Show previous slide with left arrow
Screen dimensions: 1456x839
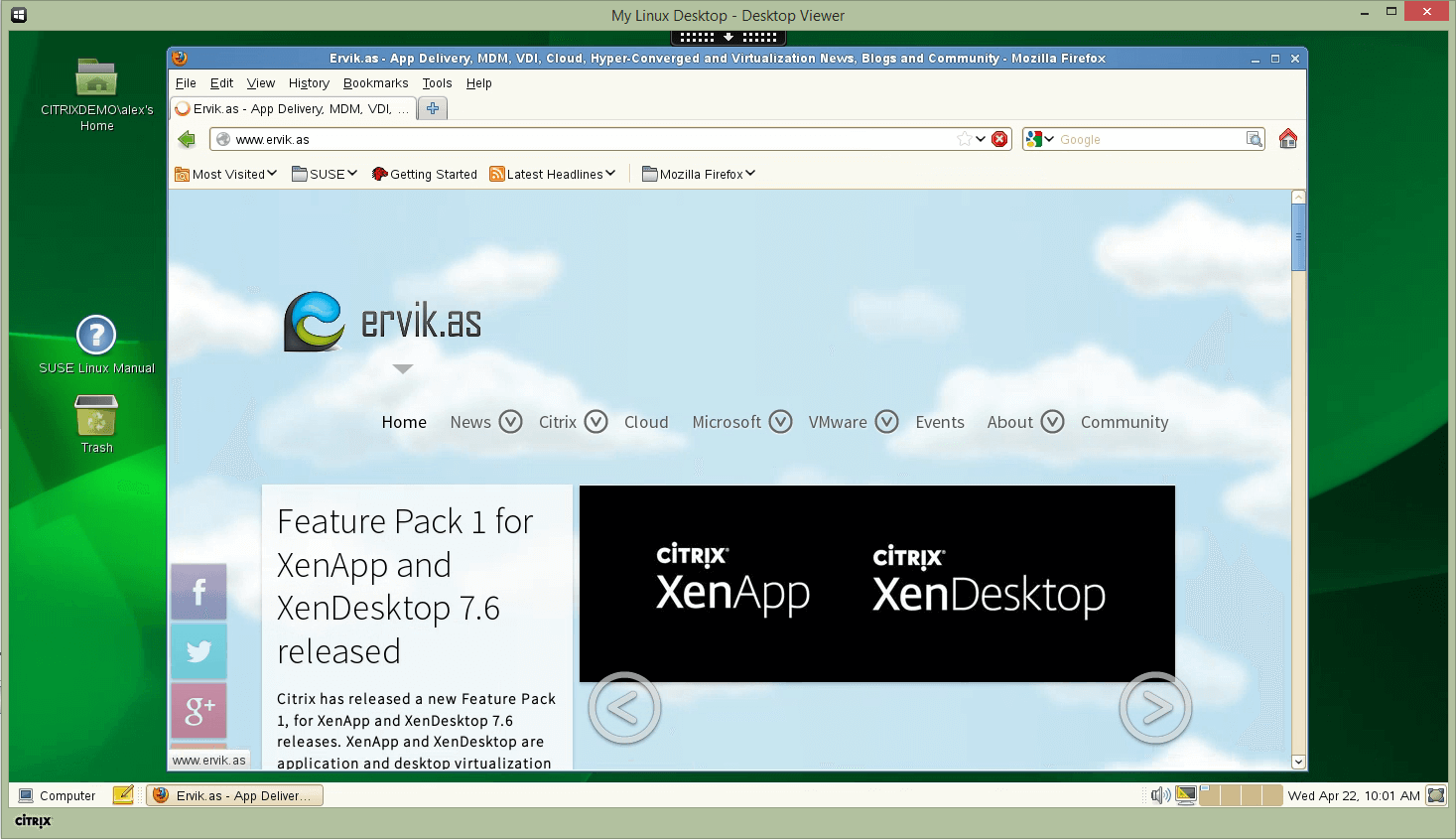tap(624, 708)
